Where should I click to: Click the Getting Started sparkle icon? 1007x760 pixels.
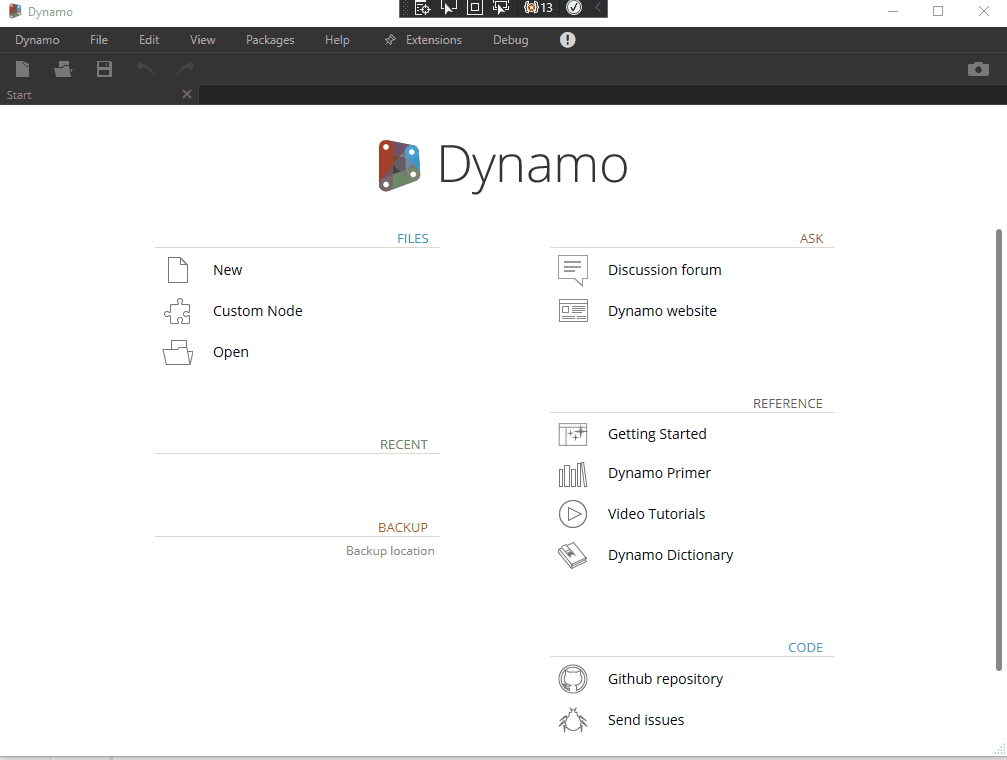[x=573, y=434]
